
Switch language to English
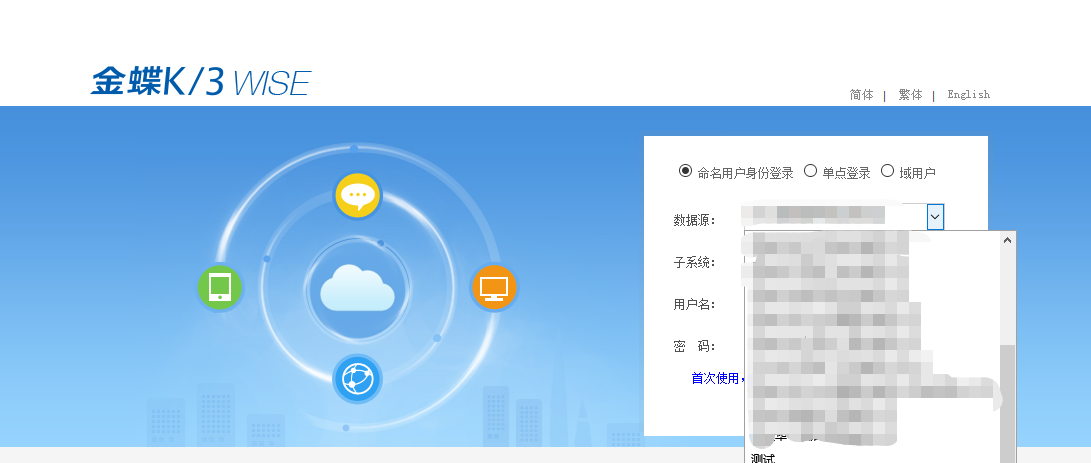969,95
